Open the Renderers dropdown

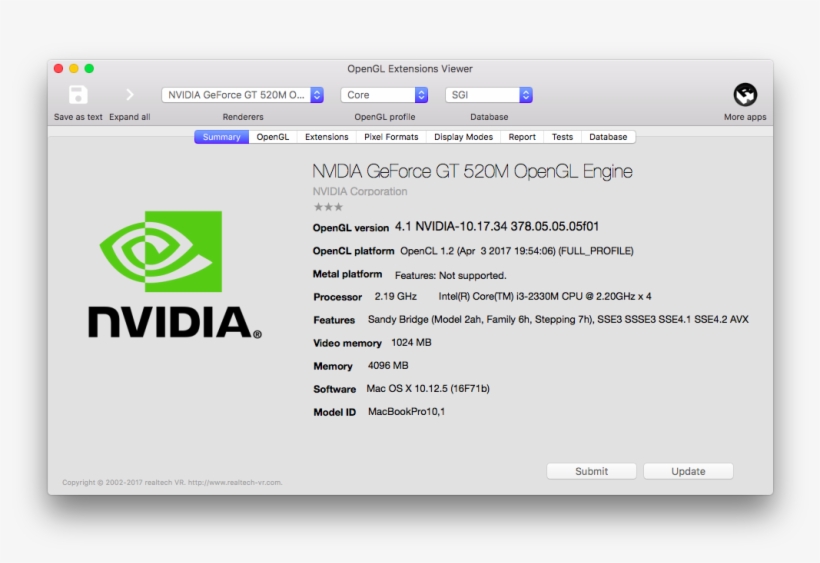click(x=243, y=95)
